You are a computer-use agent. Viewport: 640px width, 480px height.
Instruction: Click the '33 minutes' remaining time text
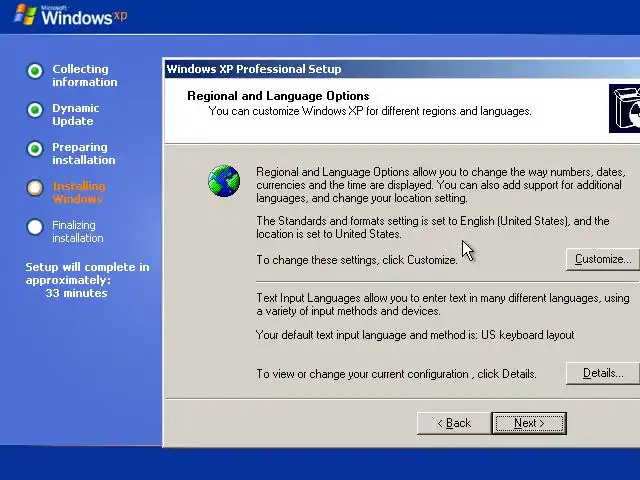pyautogui.click(x=76, y=293)
